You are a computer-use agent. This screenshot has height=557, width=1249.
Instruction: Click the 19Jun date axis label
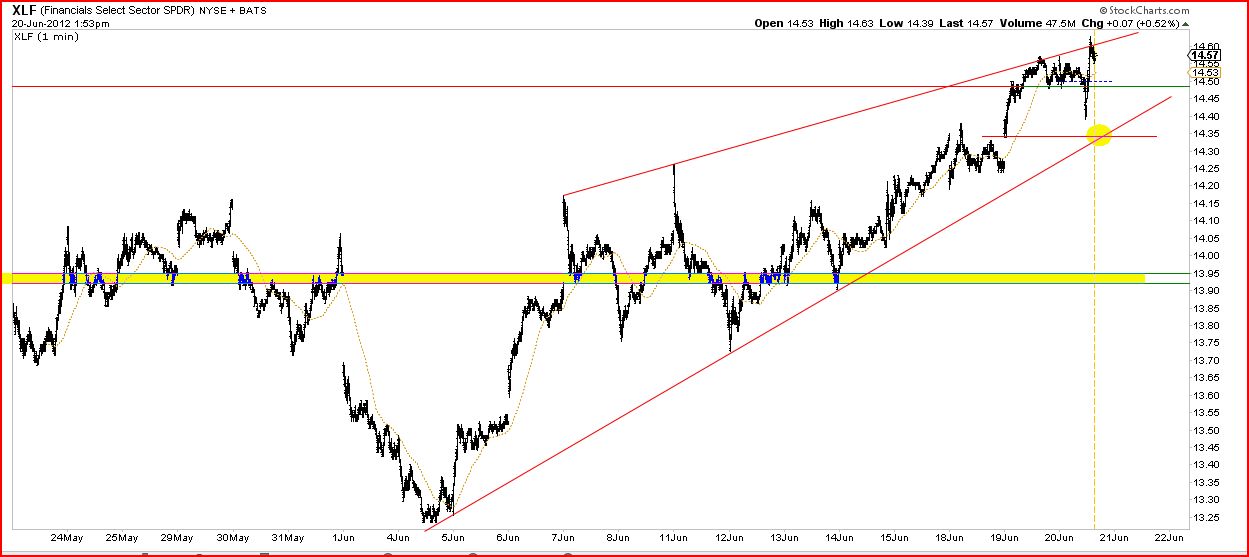1005,536
